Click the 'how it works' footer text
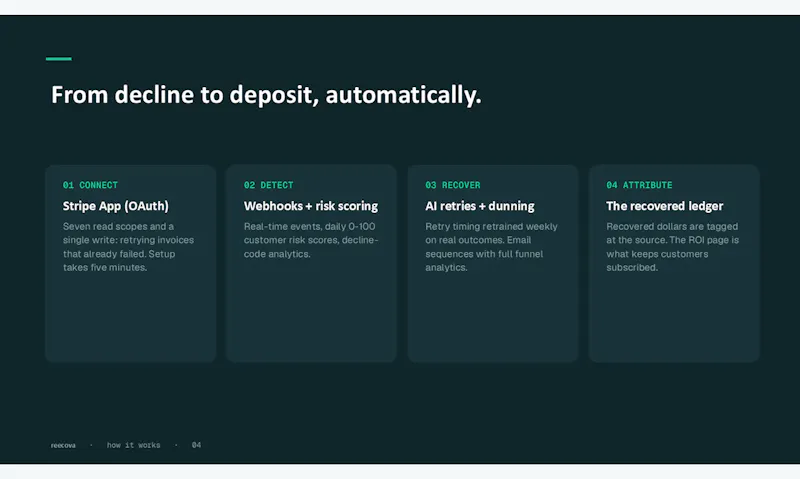This screenshot has width=800, height=479. click(133, 445)
